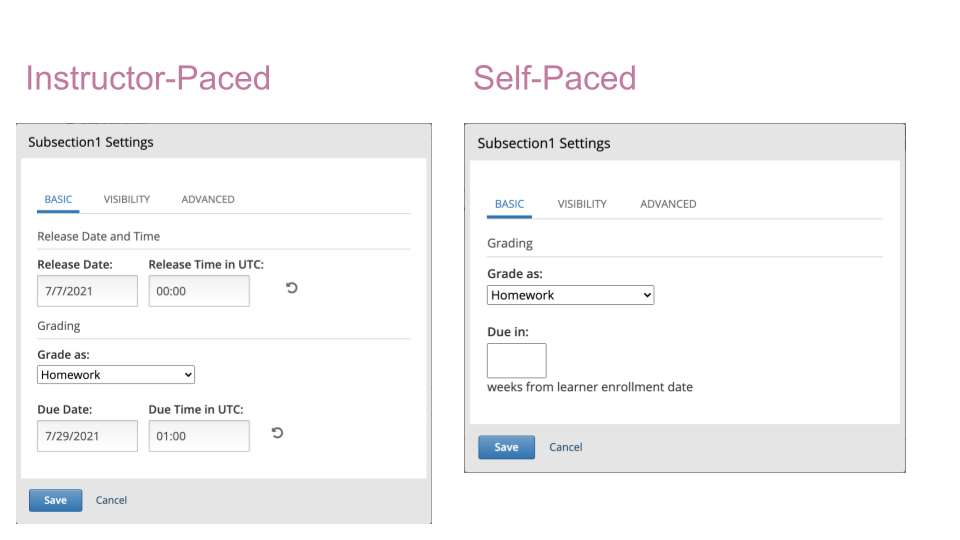Open Grade as dropdown in Self-Paced dialog
Viewport: 960px width, 540px height.
point(570,295)
